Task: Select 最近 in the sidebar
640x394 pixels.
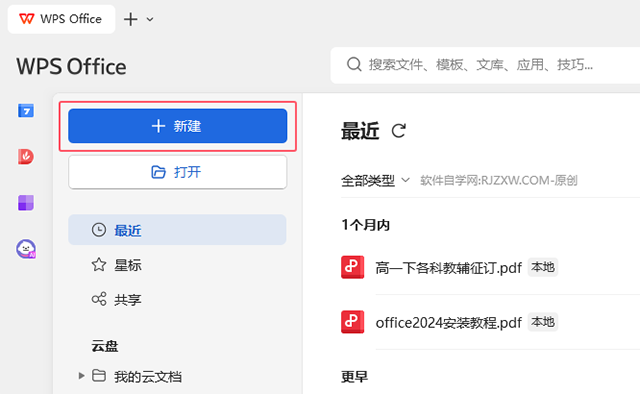Action: 177,230
